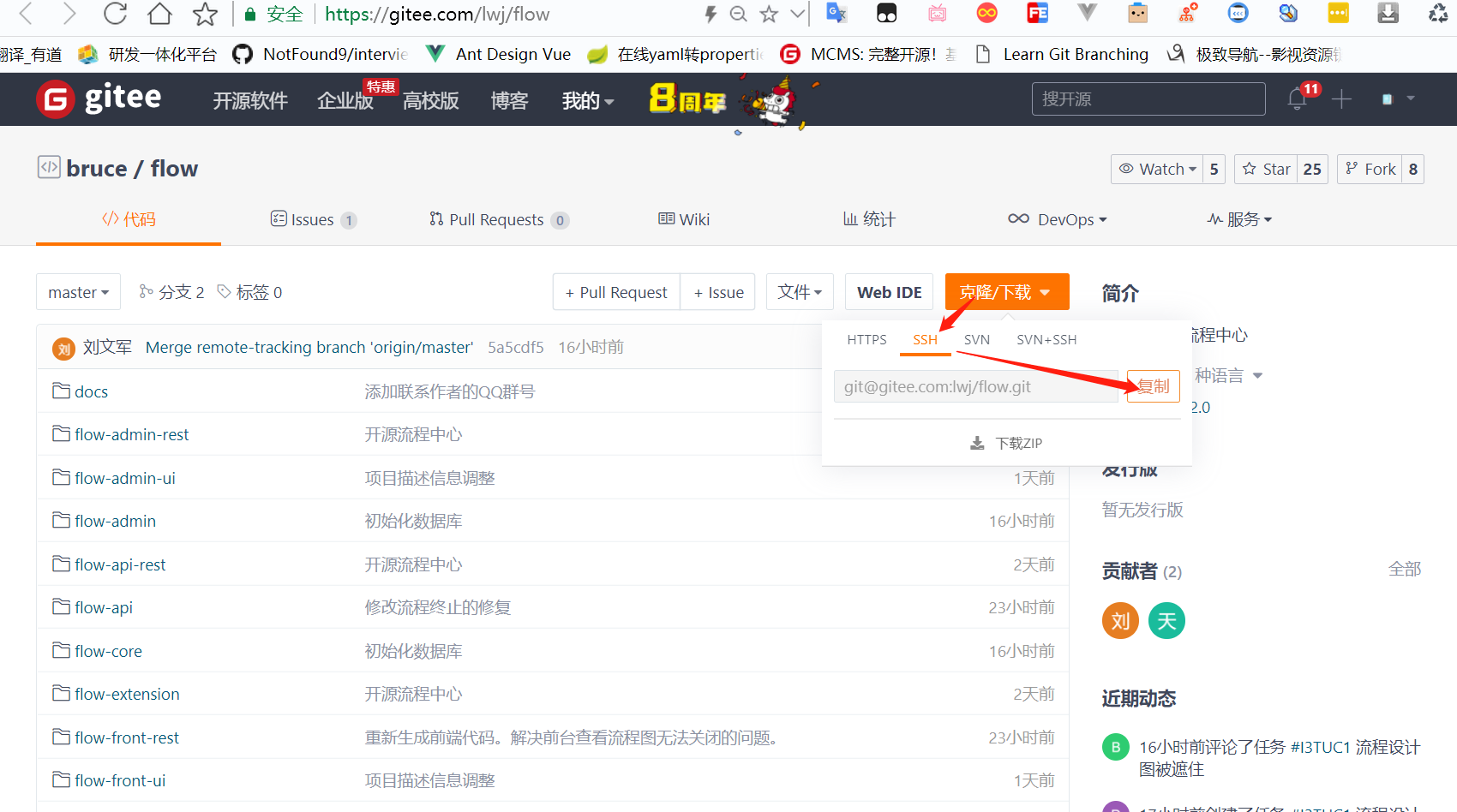Expand the DevOps menu
The image size is (1457, 812).
click(x=1058, y=219)
